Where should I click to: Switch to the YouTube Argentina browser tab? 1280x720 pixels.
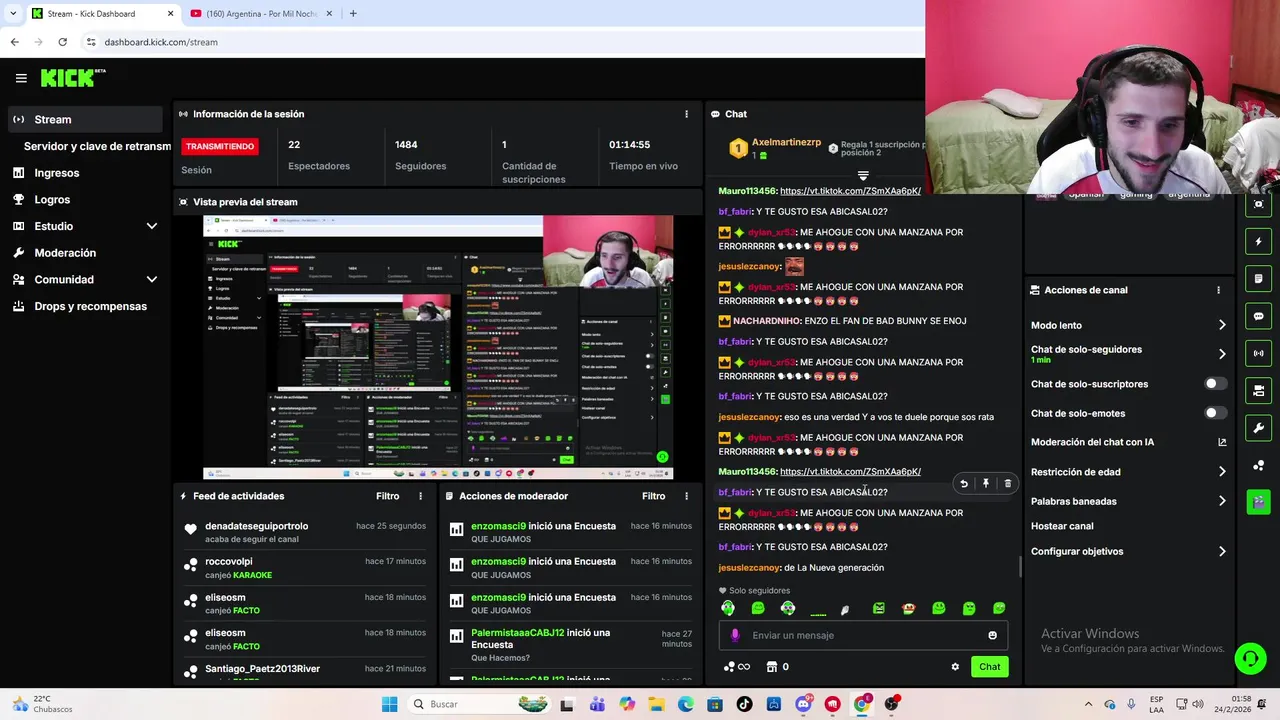(x=262, y=14)
